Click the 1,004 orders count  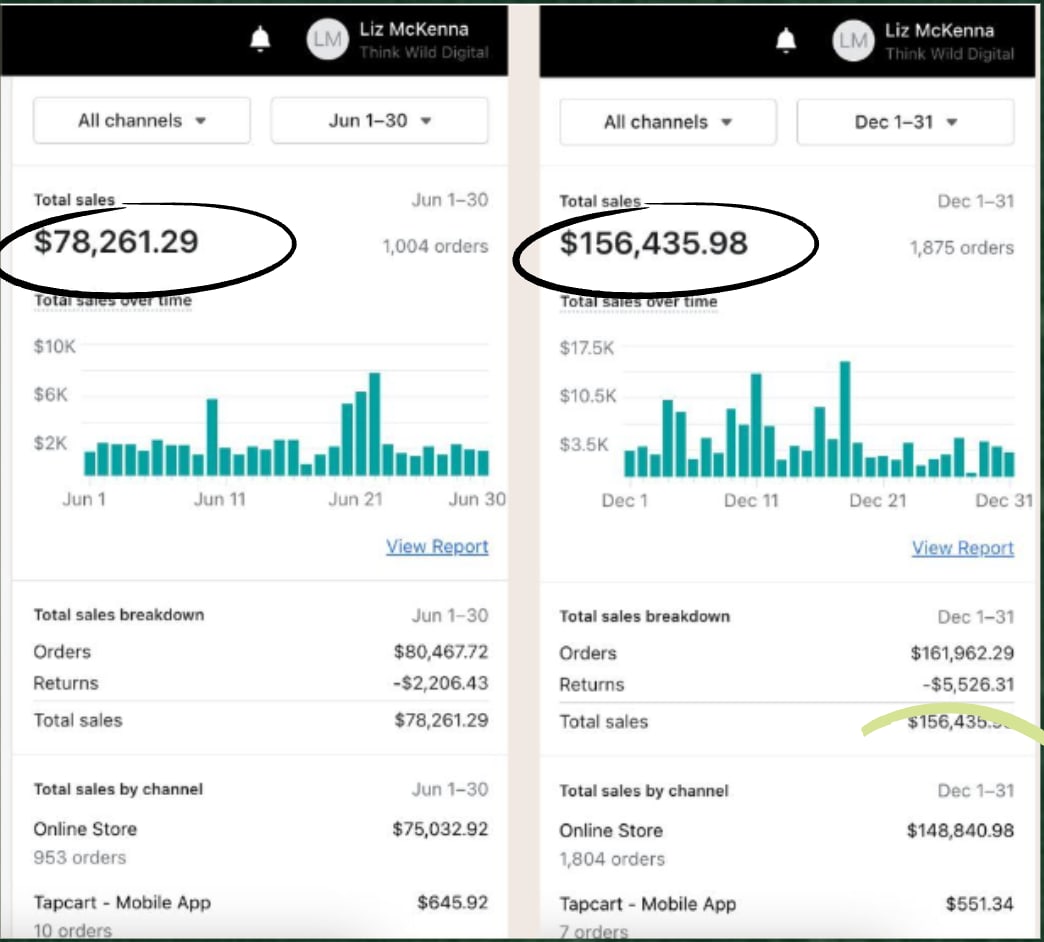click(x=435, y=246)
